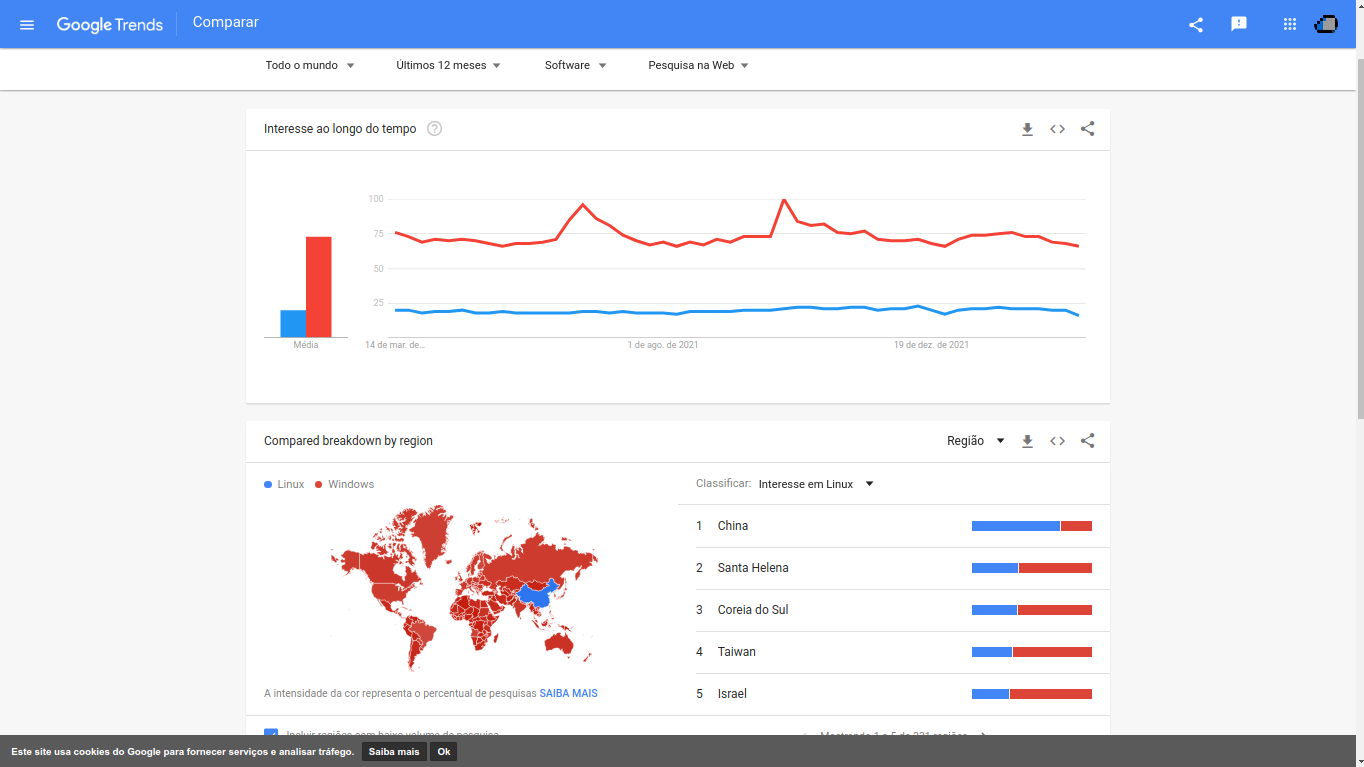This screenshot has width=1364, height=767.
Task: Expand the Últimos 12 meses time range
Action: tap(448, 65)
